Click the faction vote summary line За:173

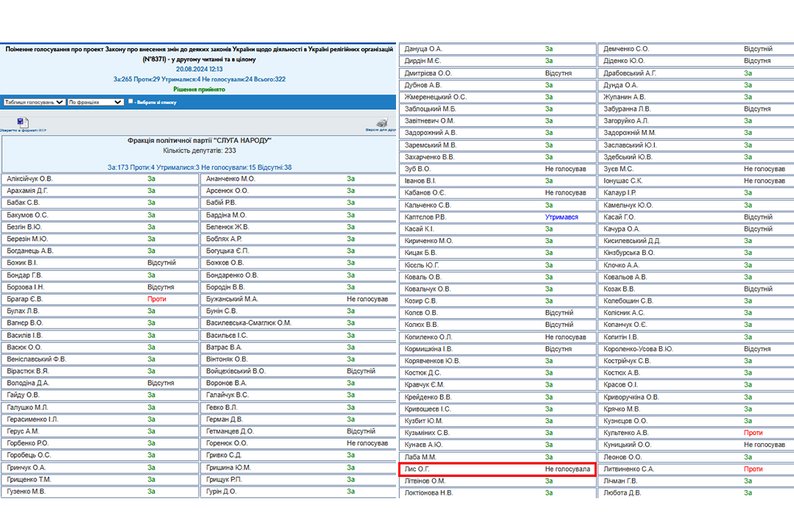click(x=199, y=166)
